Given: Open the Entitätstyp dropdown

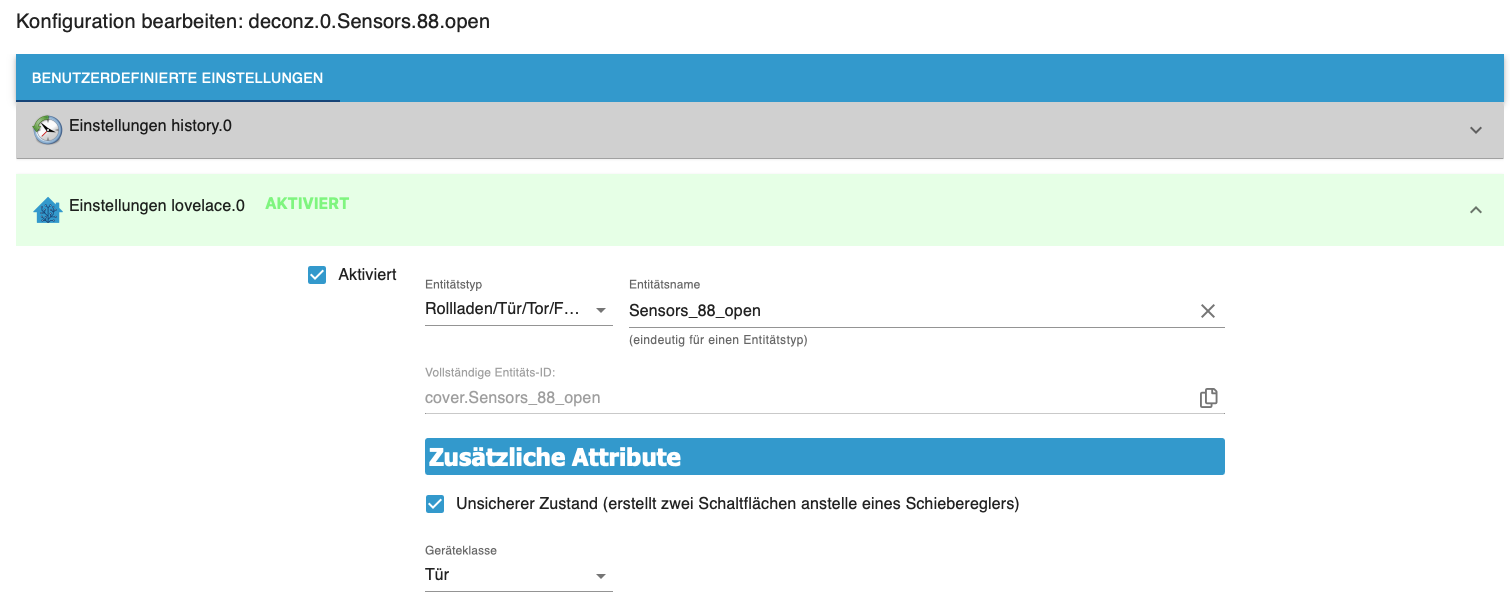Looking at the screenshot, I should pyautogui.click(x=518, y=311).
